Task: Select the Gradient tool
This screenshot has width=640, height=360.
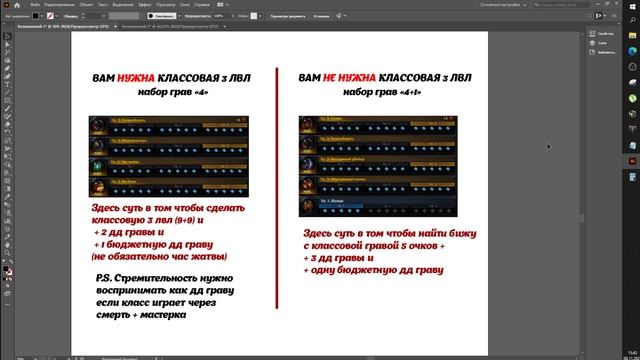Action: (x=7, y=189)
